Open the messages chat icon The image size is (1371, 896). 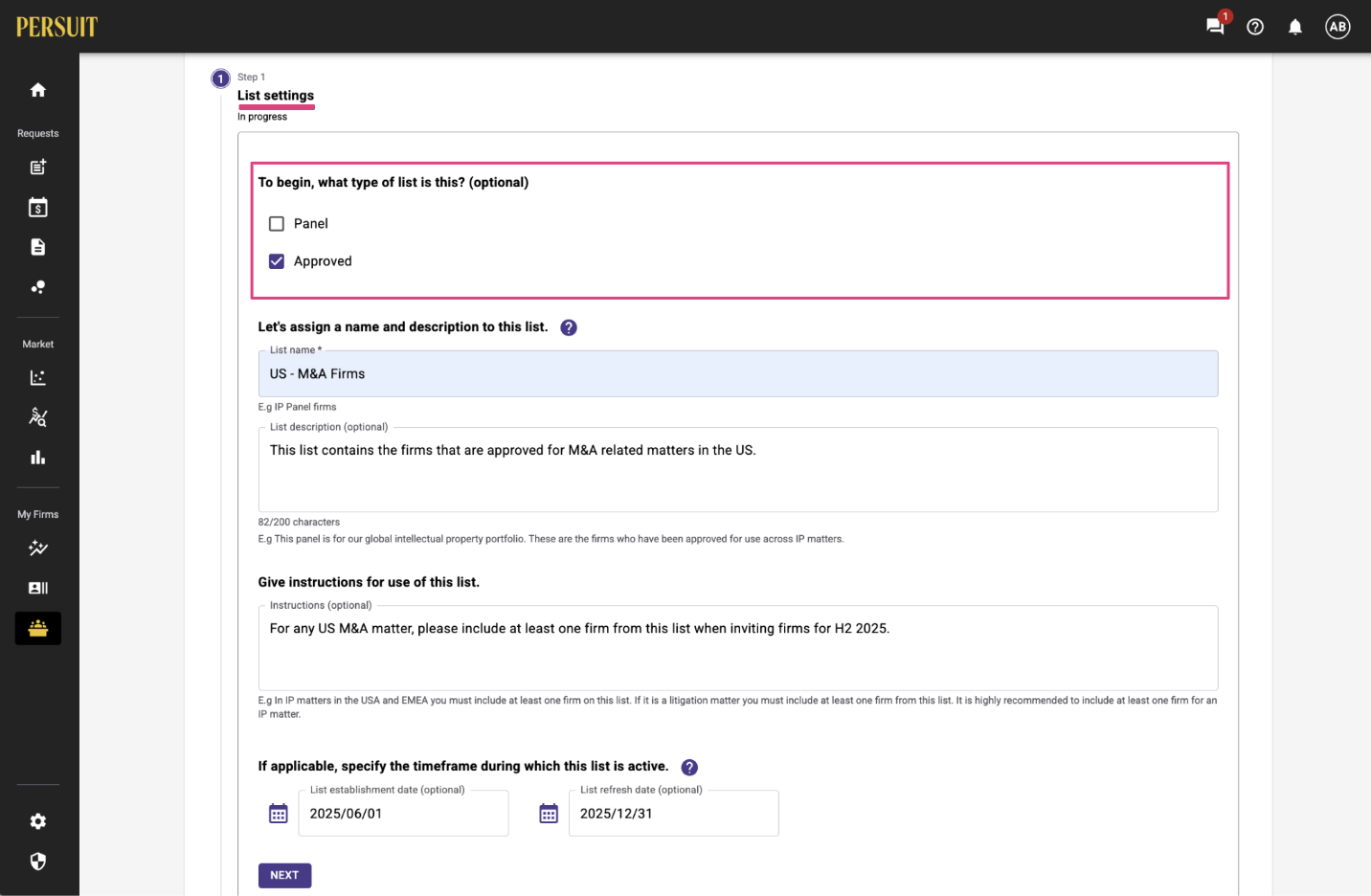click(x=1215, y=26)
